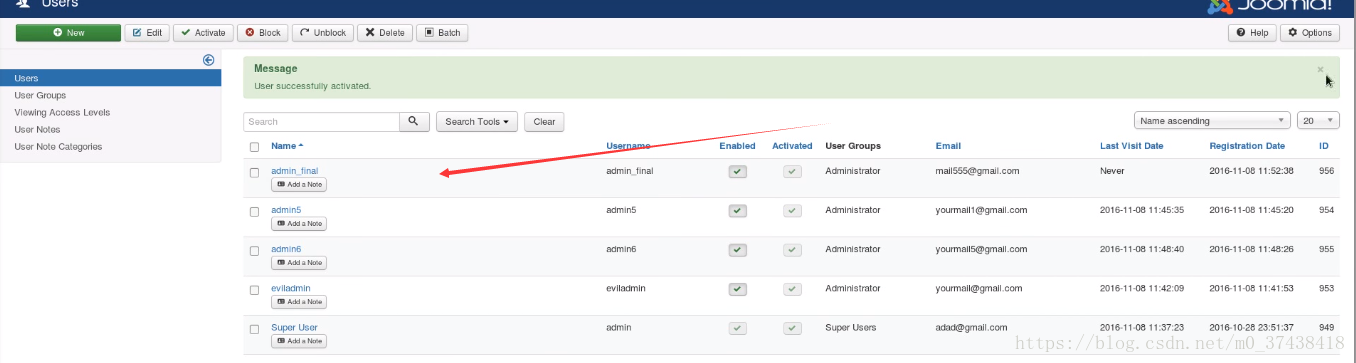The height and width of the screenshot is (363, 1356).
Task: Open the 20 items per page dropdown
Action: (x=1318, y=121)
